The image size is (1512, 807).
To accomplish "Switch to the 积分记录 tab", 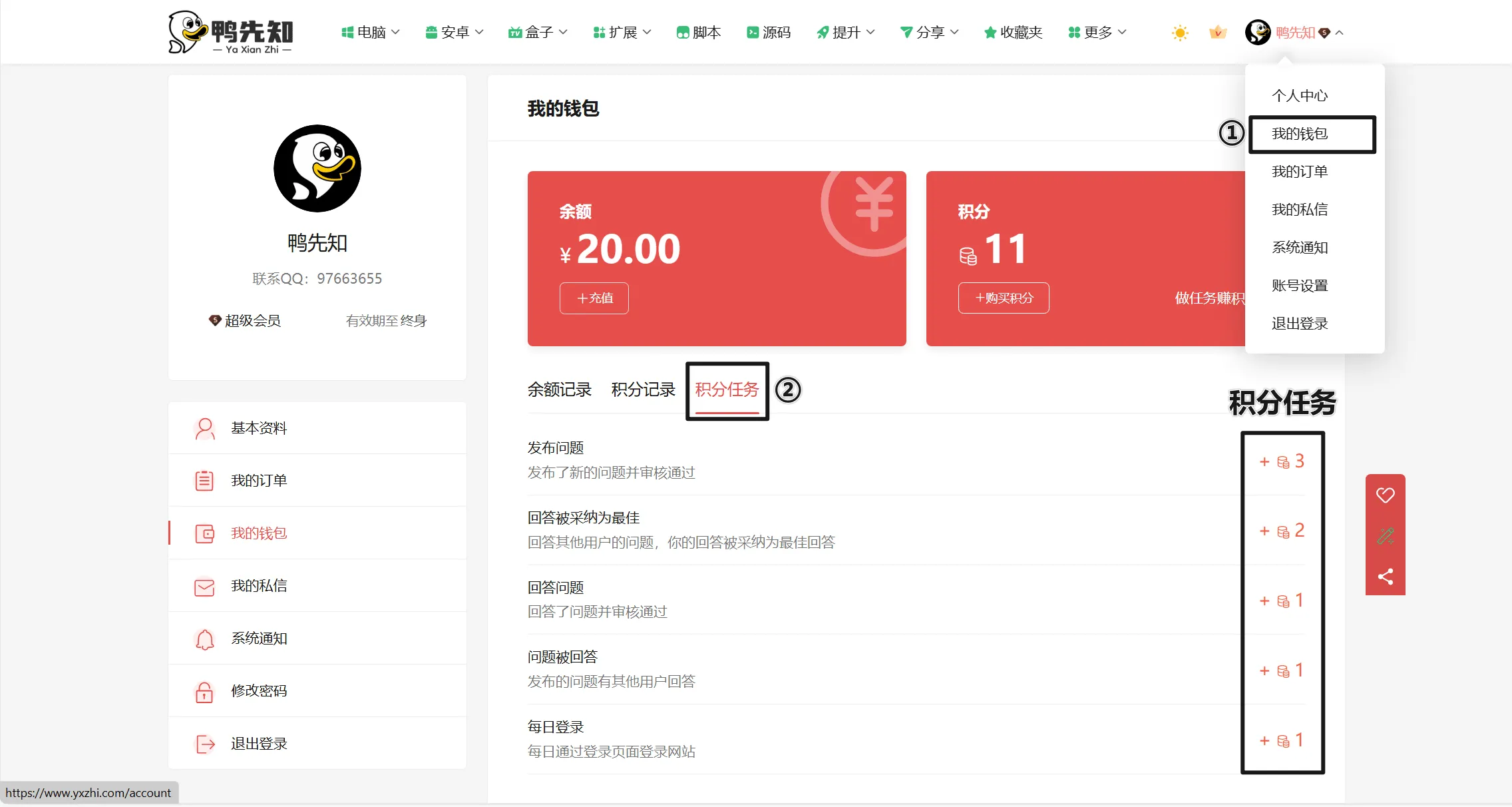I will [x=644, y=390].
